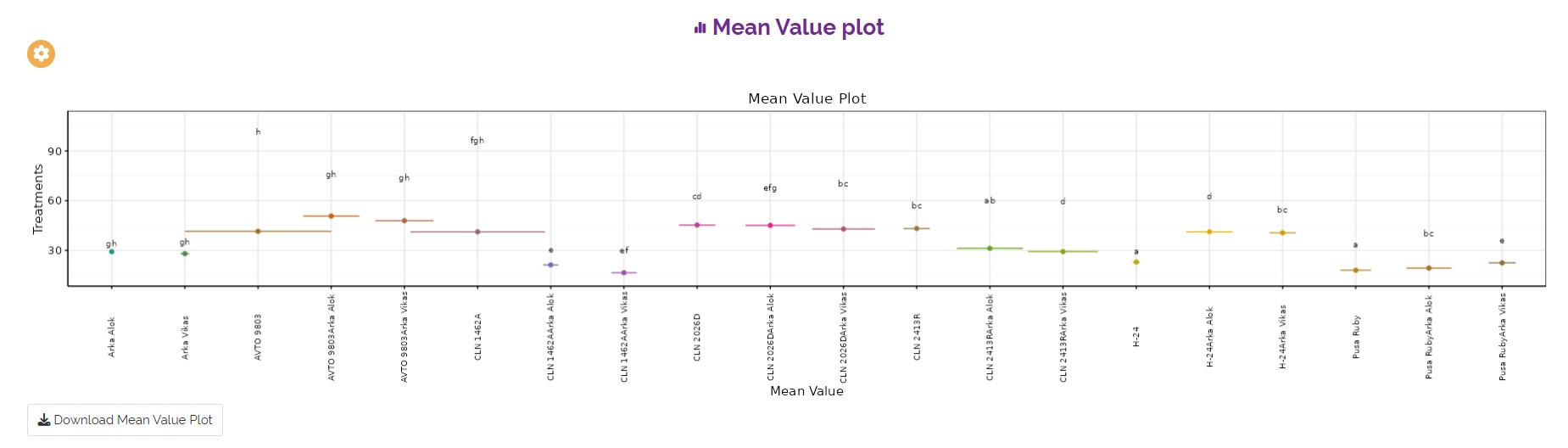Select the Arka Alok green data point
The height and width of the screenshot is (448, 1568).
(111, 252)
